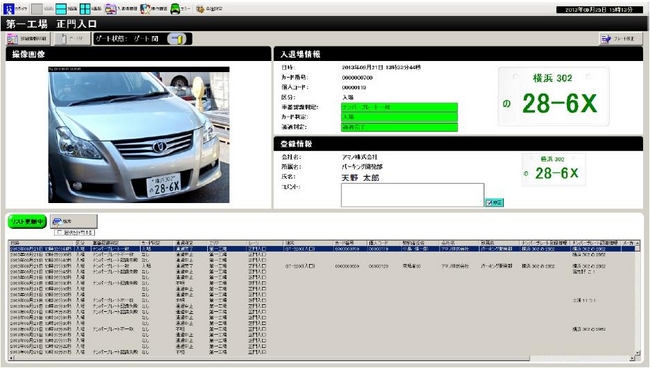650x368 pixels.
Task: Open the gear settings icon in toolbar
Action: 201,9
